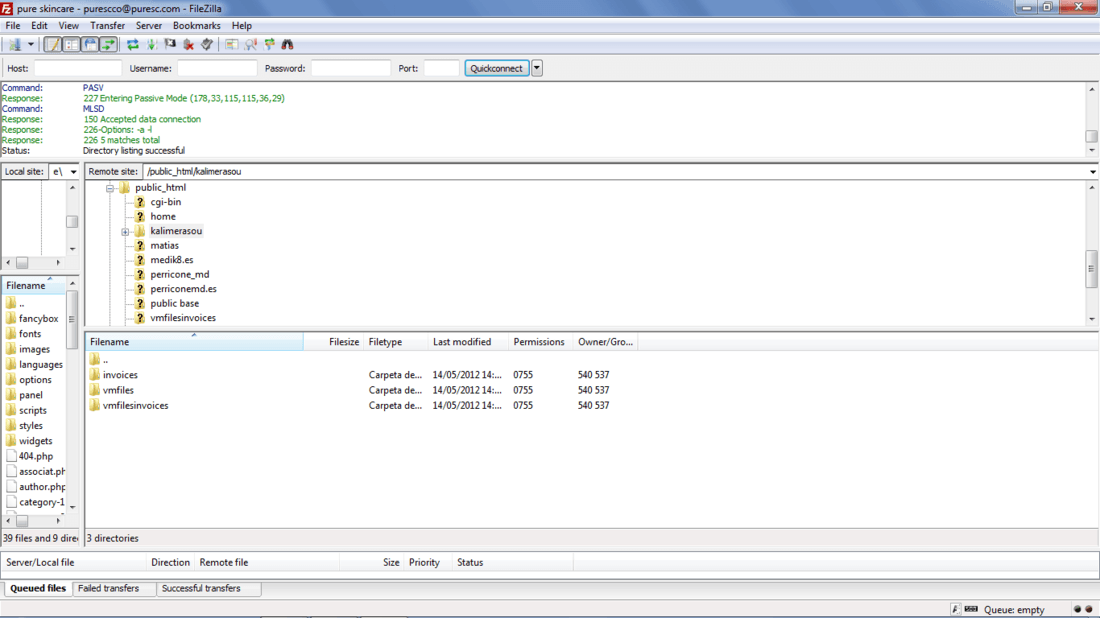
Task: Open the Site Manager icon
Action: point(15,45)
